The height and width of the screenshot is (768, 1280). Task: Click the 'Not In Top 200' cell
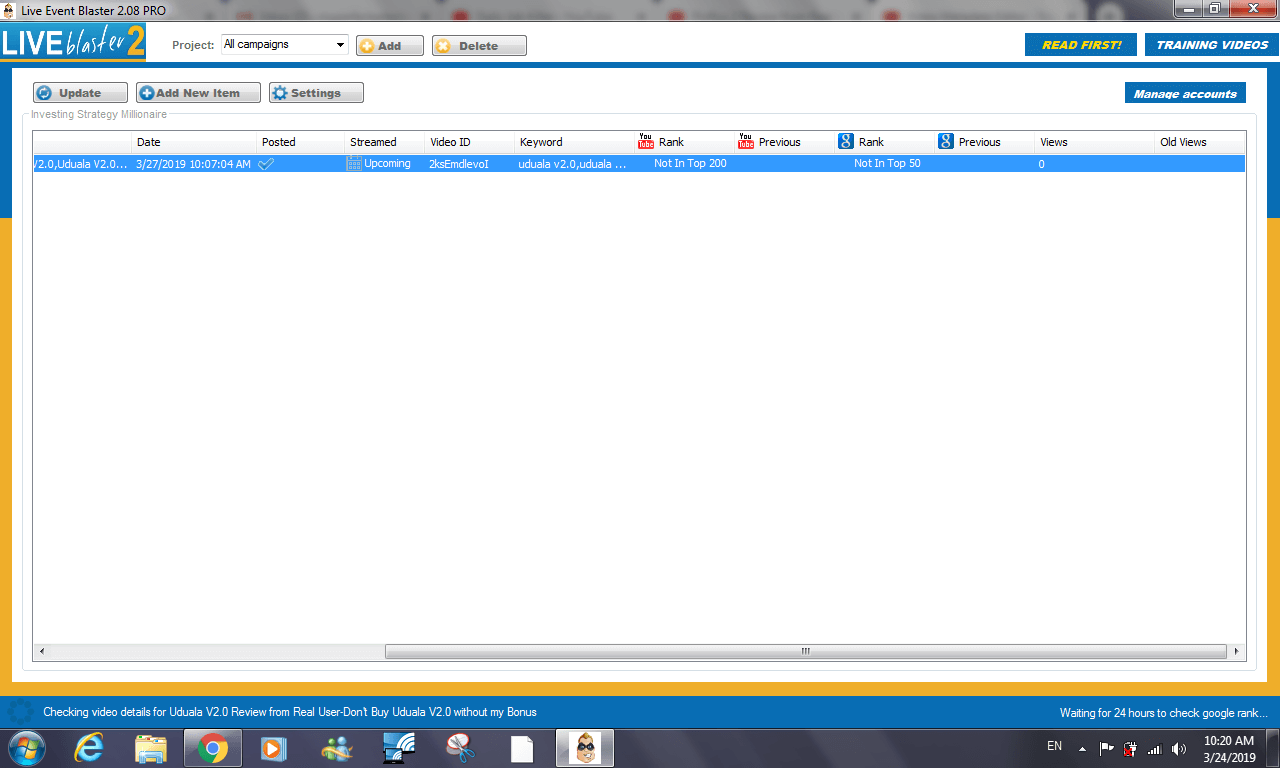(690, 164)
